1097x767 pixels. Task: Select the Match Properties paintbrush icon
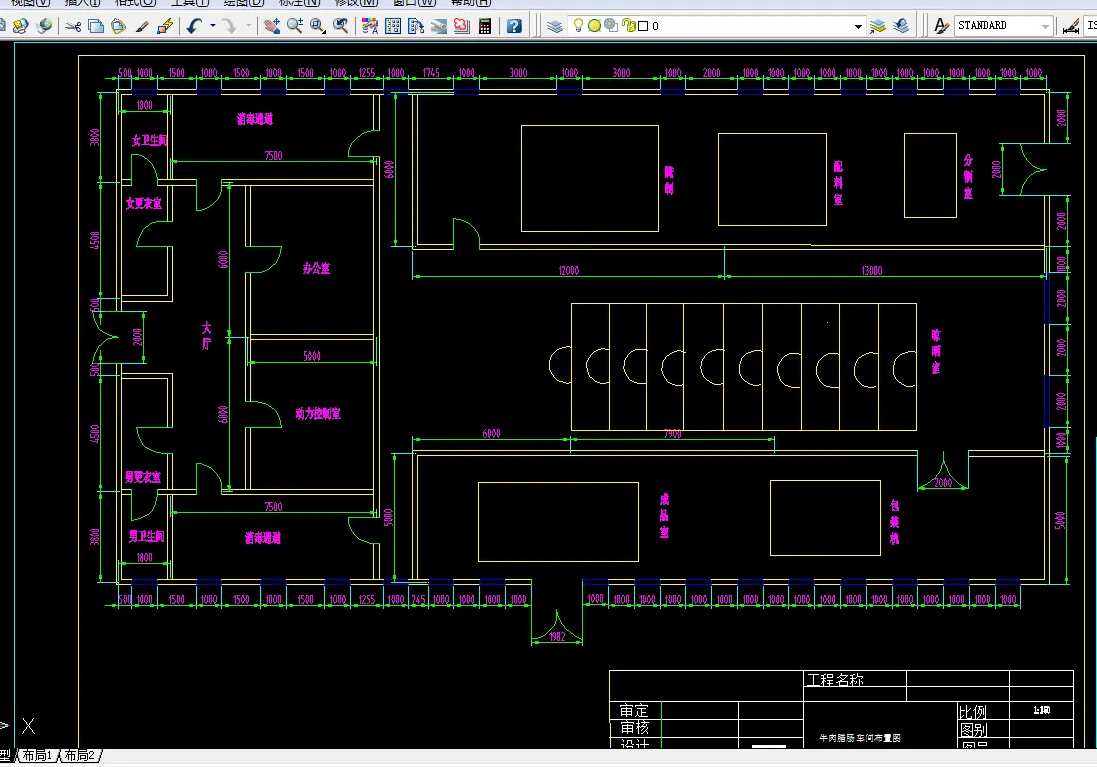(142, 27)
